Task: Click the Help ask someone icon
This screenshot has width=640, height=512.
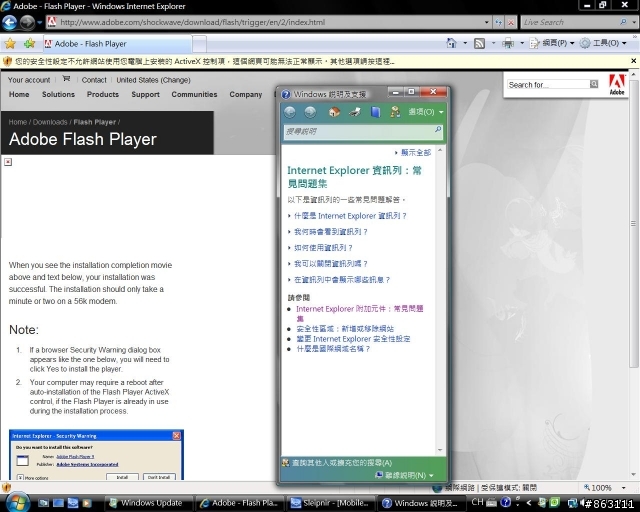Action: tap(395, 112)
